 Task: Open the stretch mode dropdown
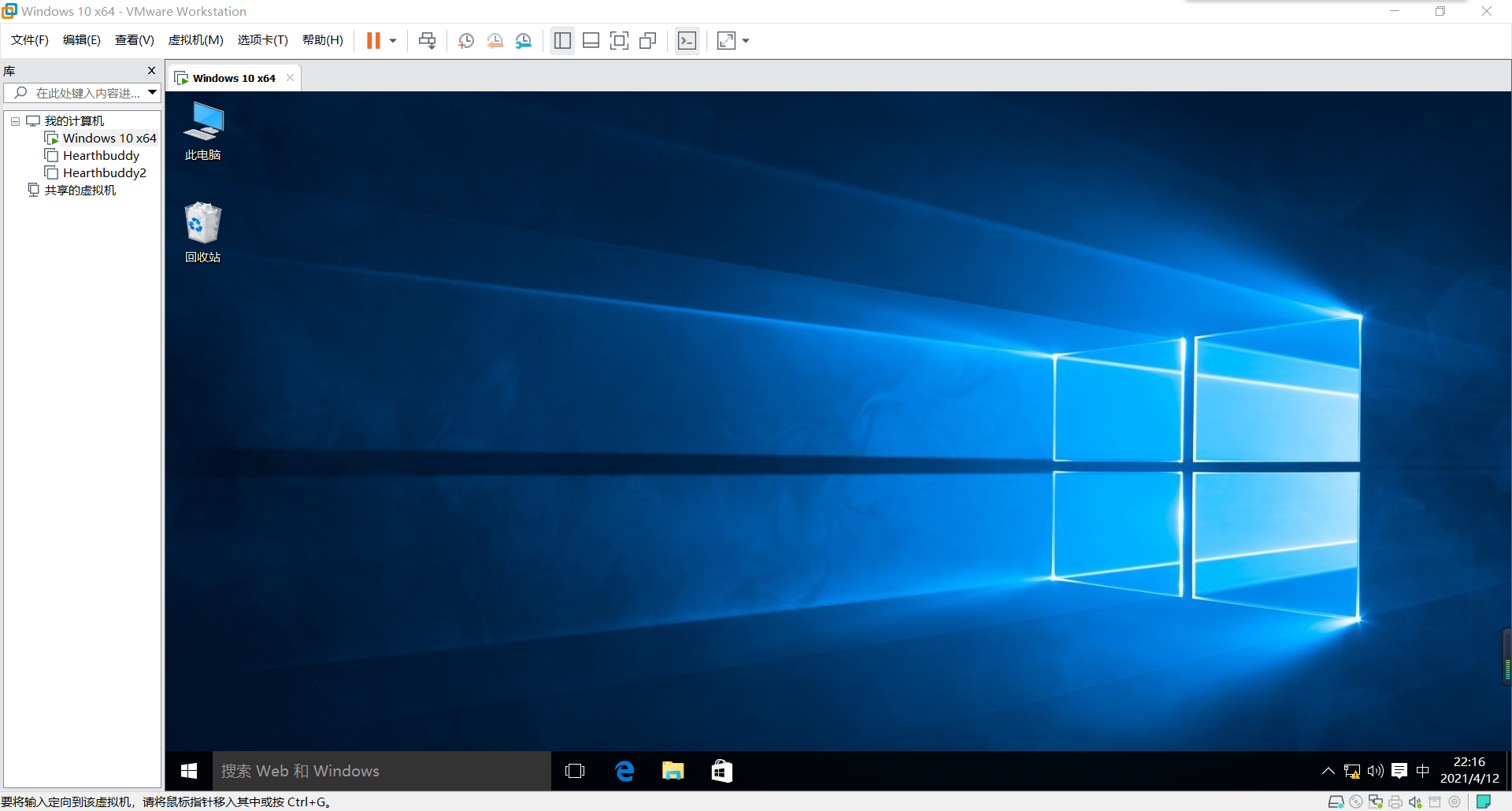coord(745,40)
